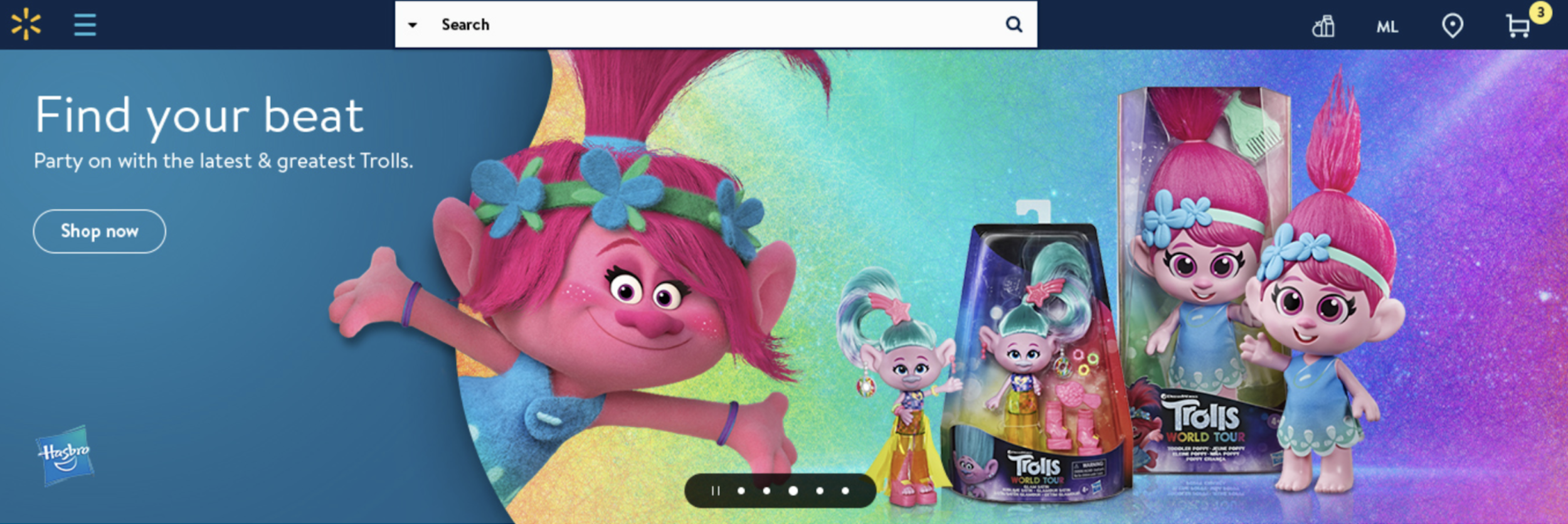1568x524 pixels.
Task: Click 'Party on with the latest' subtitle
Action: [223, 161]
